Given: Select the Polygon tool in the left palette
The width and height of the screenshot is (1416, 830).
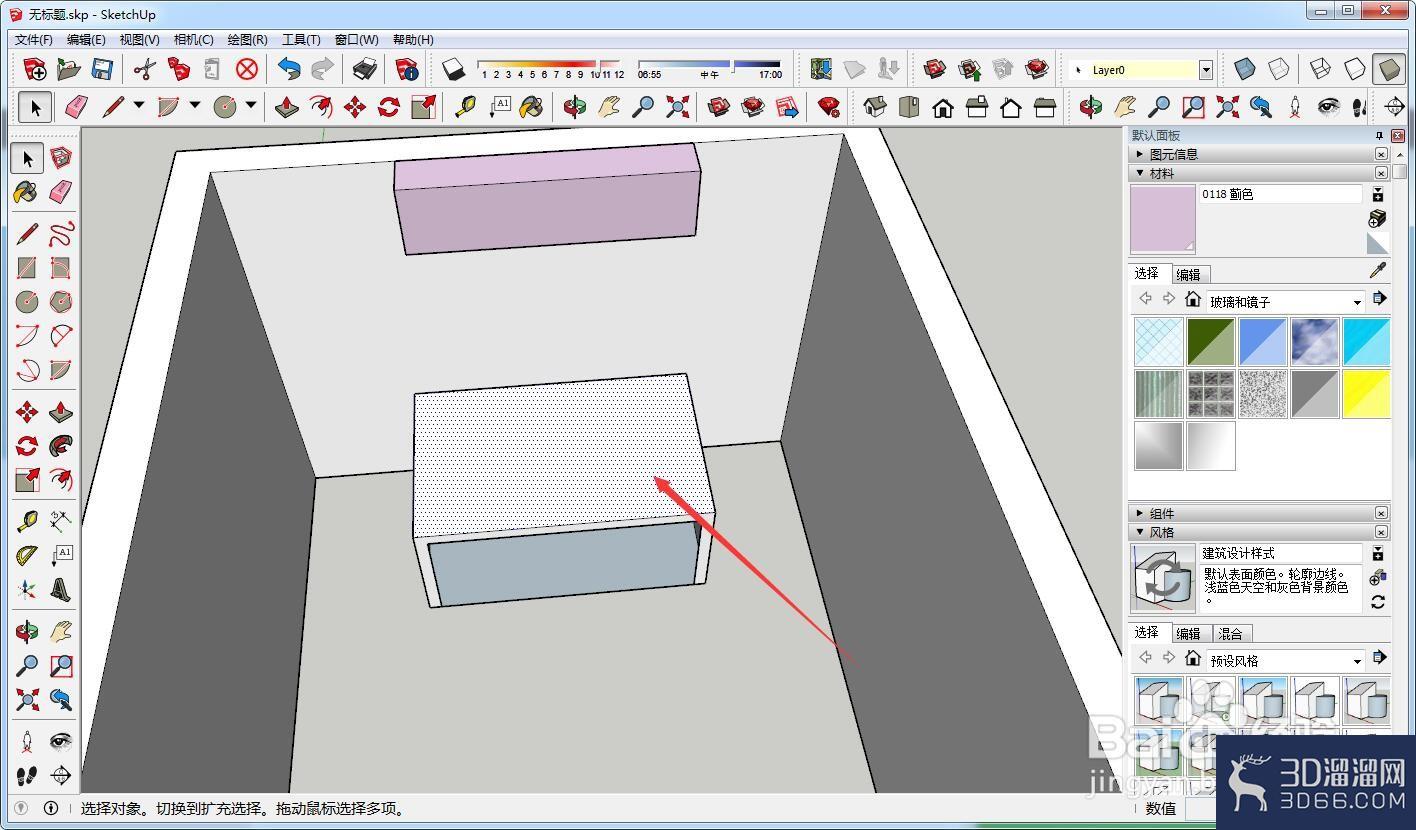Looking at the screenshot, I should (61, 302).
